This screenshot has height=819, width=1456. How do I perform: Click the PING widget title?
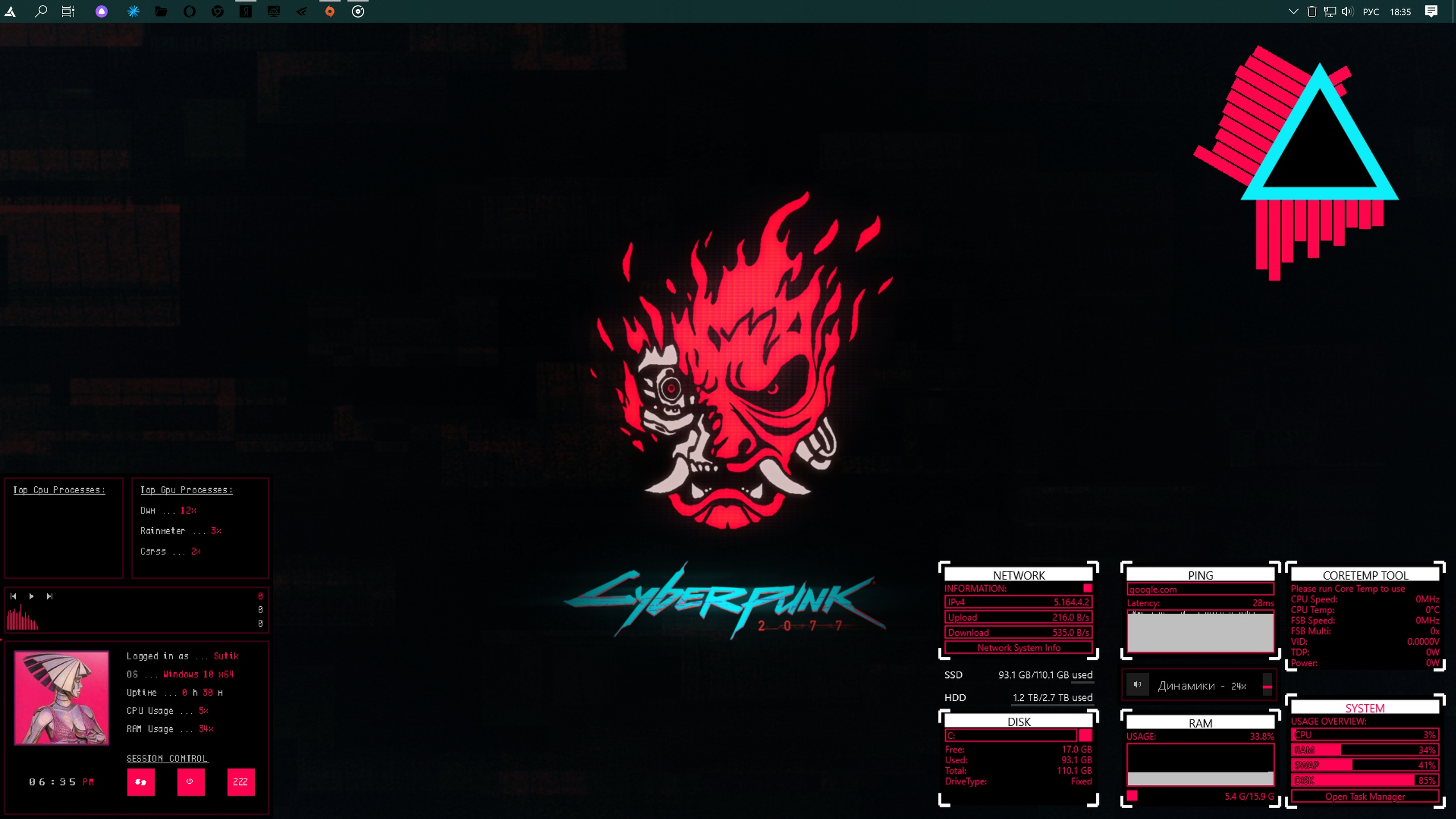[1200, 575]
